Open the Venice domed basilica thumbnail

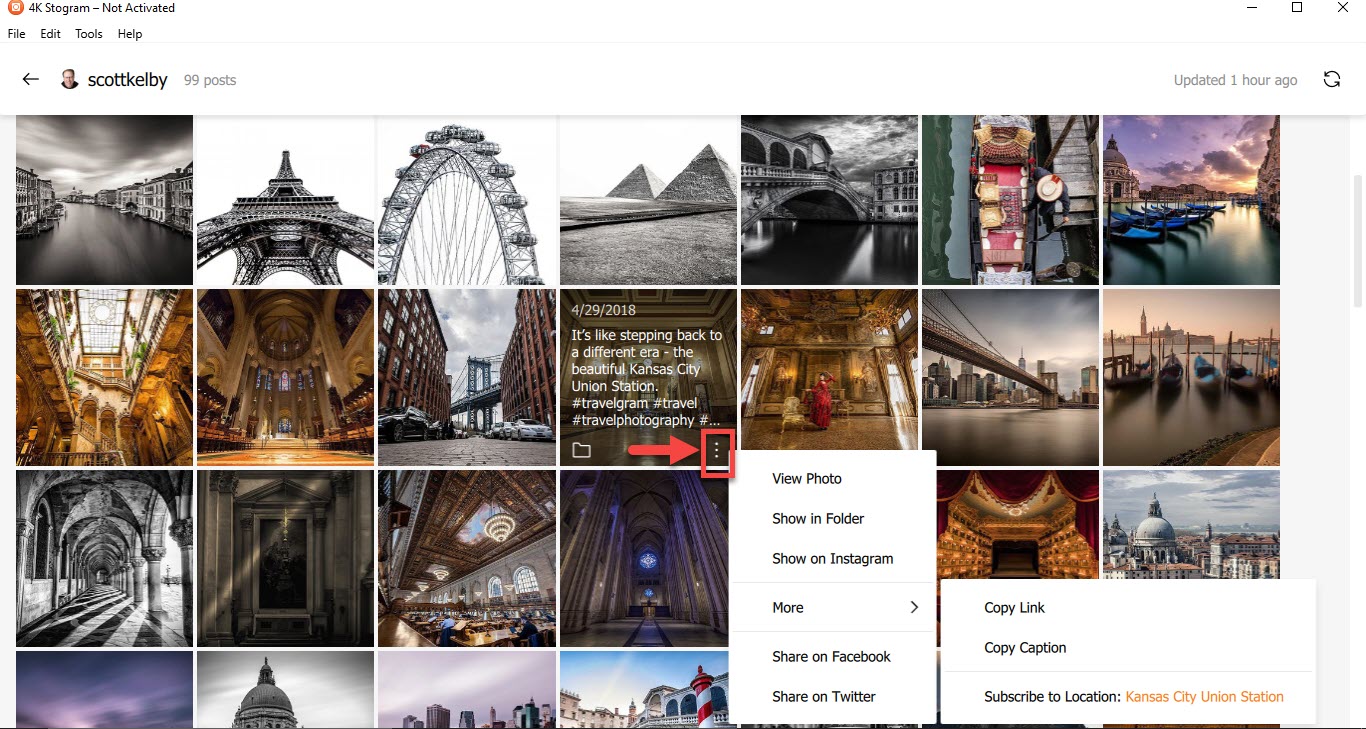(x=1191, y=525)
